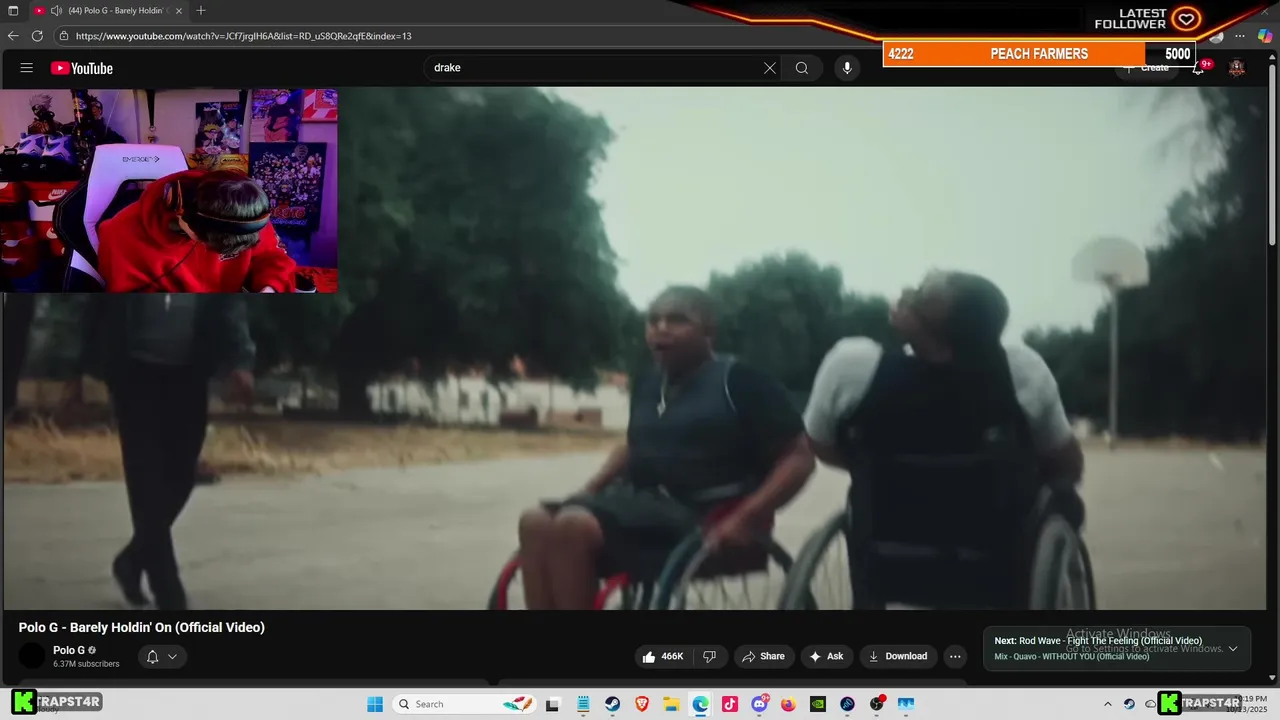Open the Polo G channel link
Image resolution: width=1280 pixels, height=720 pixels.
tap(69, 650)
